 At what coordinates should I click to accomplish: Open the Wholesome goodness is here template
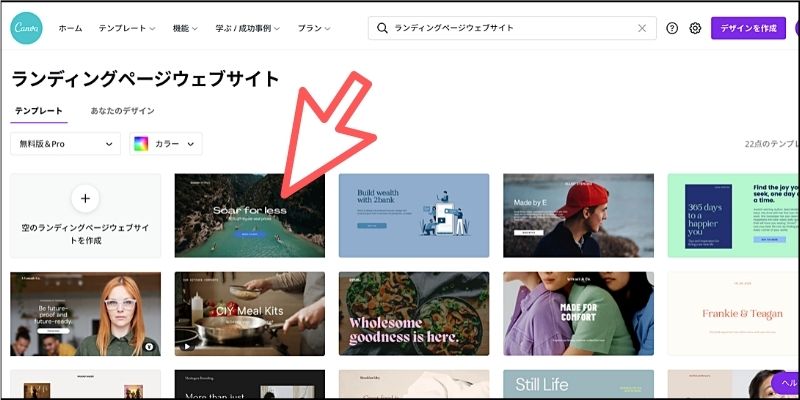(414, 314)
